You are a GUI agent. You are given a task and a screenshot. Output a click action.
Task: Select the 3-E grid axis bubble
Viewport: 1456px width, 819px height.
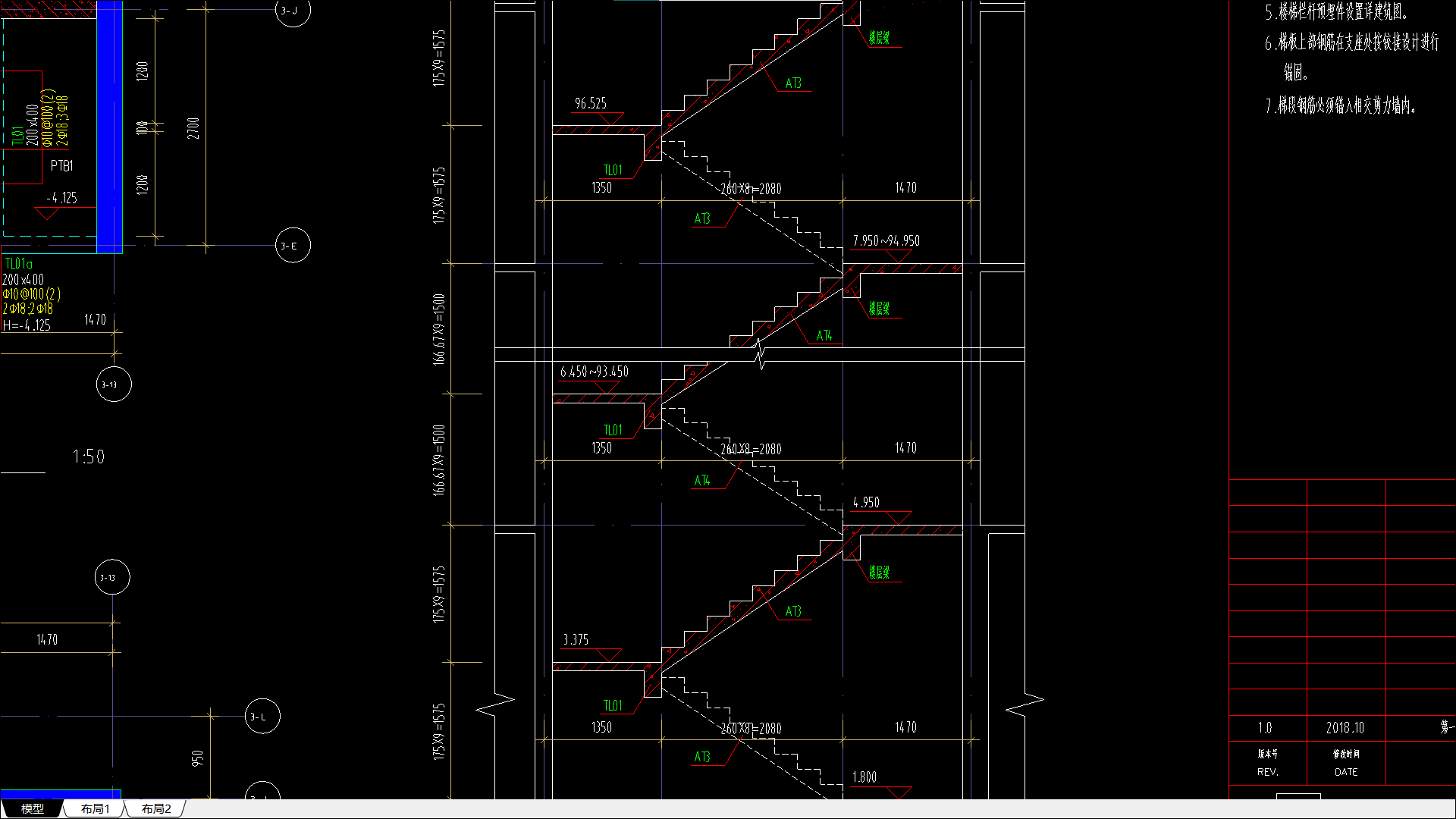[x=293, y=246]
